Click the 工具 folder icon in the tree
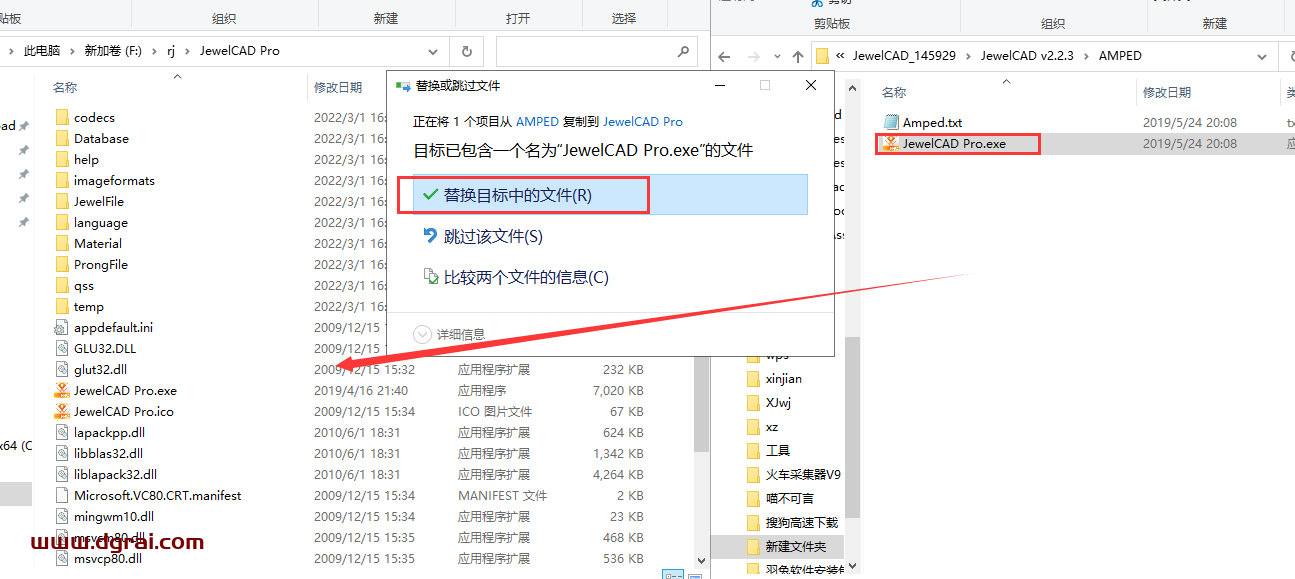 pyautogui.click(x=754, y=451)
